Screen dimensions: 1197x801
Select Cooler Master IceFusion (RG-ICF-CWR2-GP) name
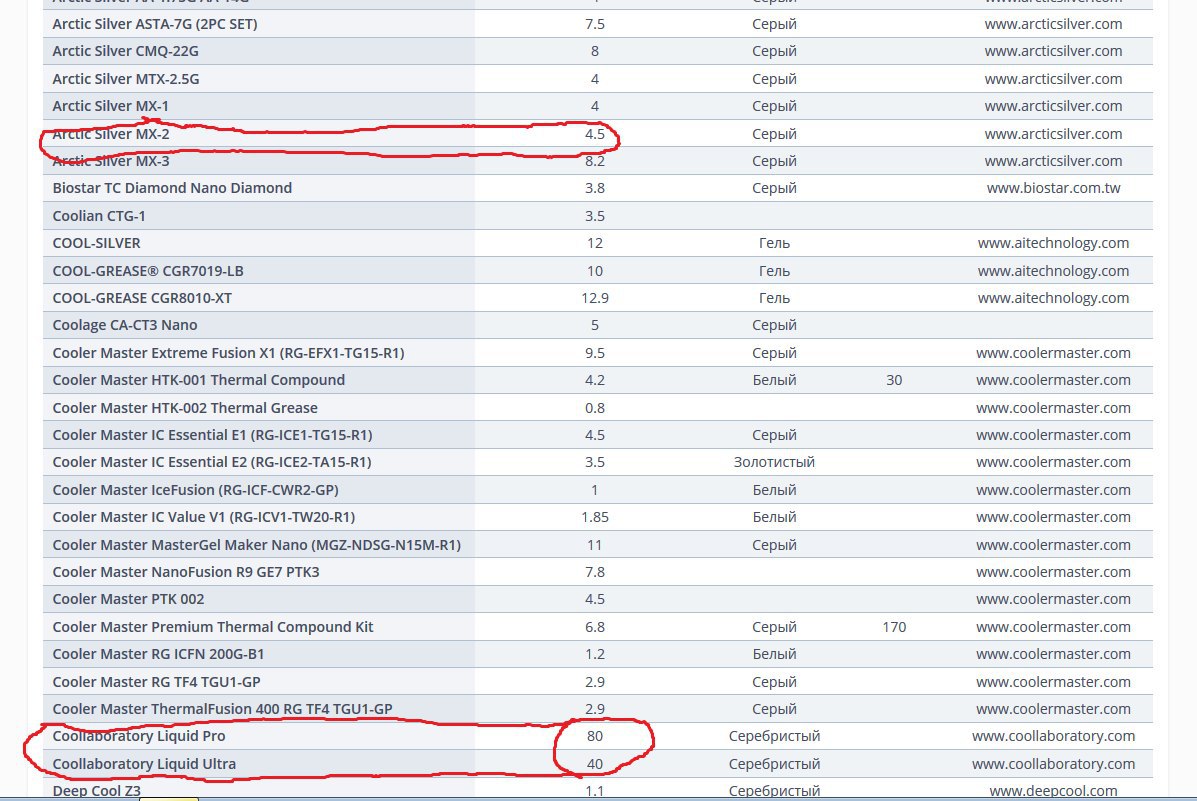tap(195, 489)
